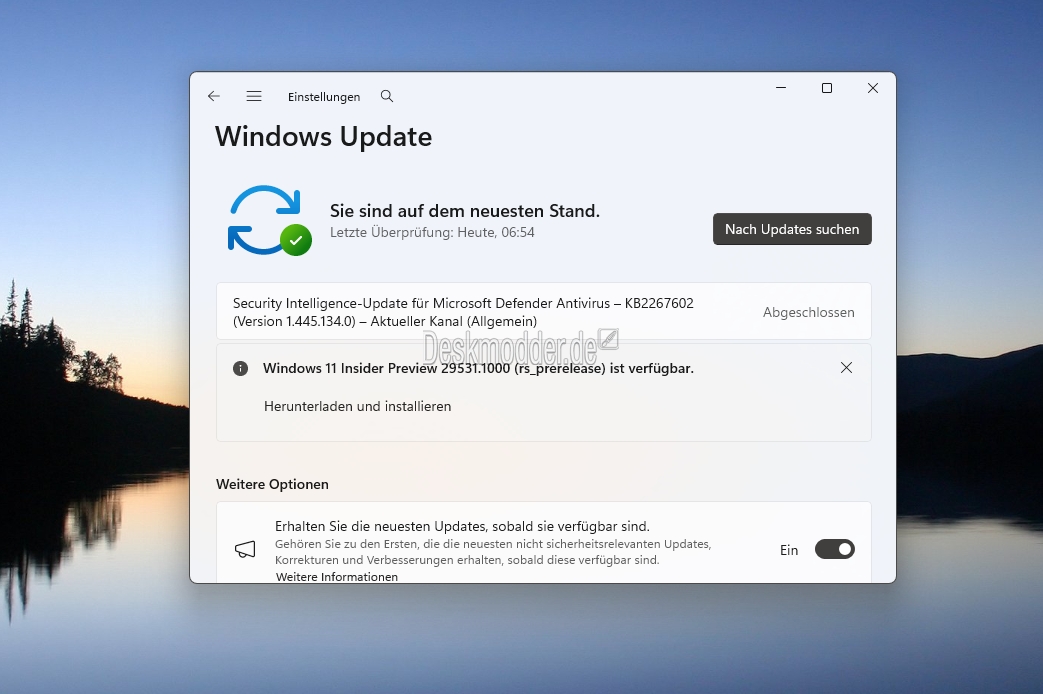This screenshot has height=694, width=1043.
Task: Click Herunterladen und installieren link
Action: click(x=357, y=406)
